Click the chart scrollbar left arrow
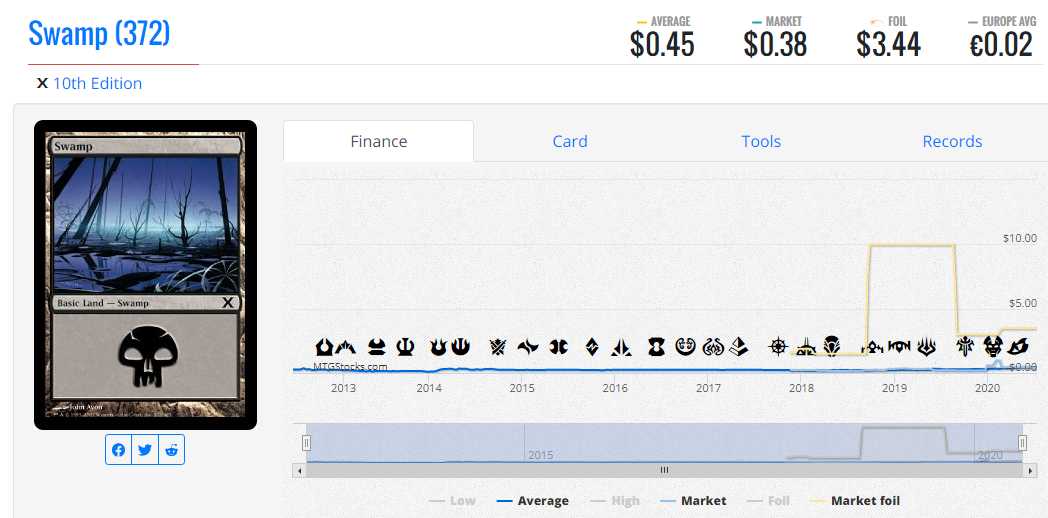 (299, 470)
